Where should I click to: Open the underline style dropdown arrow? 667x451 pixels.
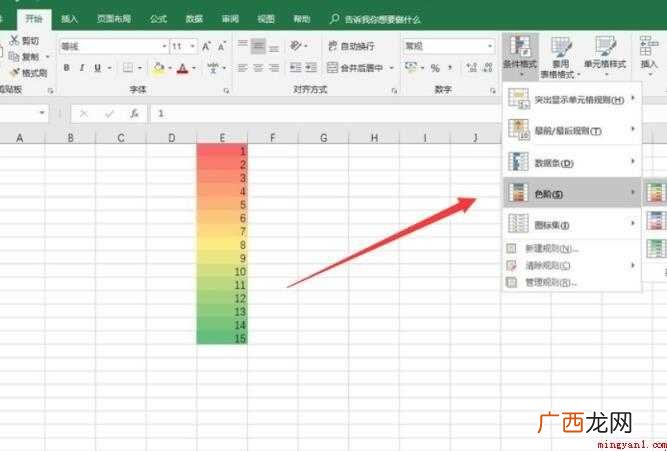point(109,68)
